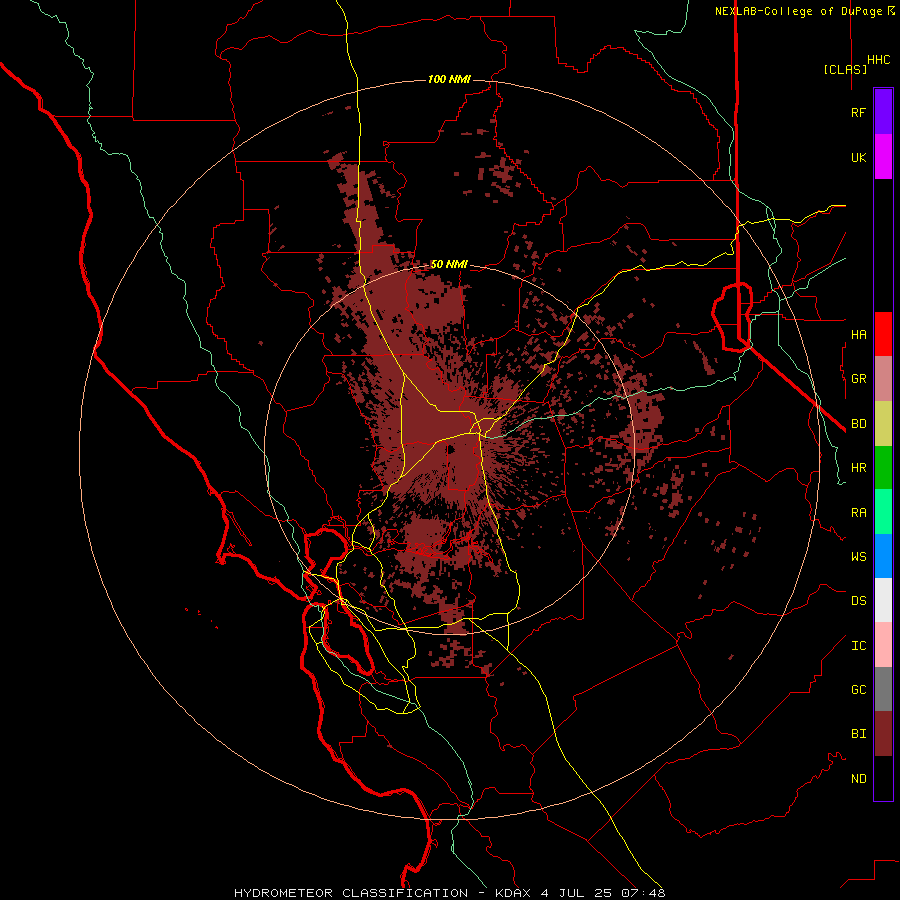
Task: Click the RA light green legend swatch
Action: pos(883,512)
